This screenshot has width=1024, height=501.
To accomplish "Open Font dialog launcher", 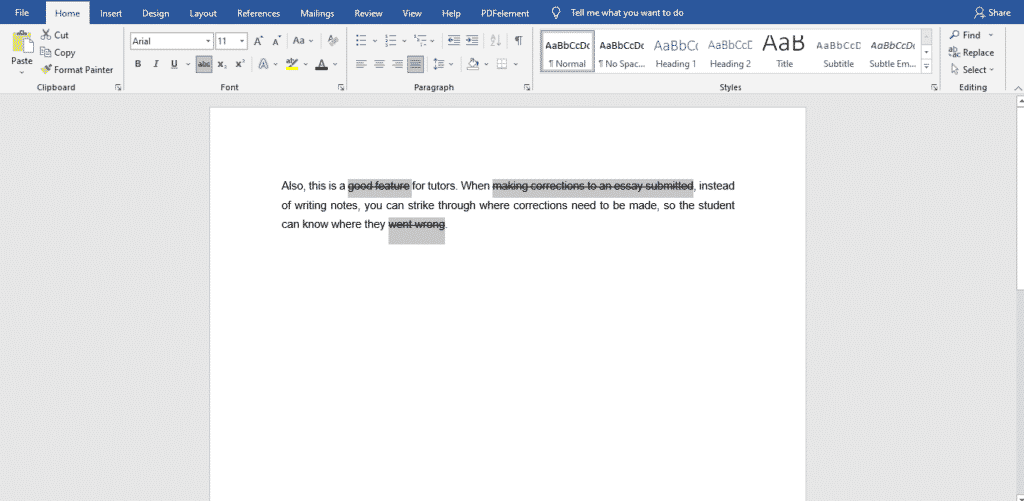I will (x=341, y=87).
